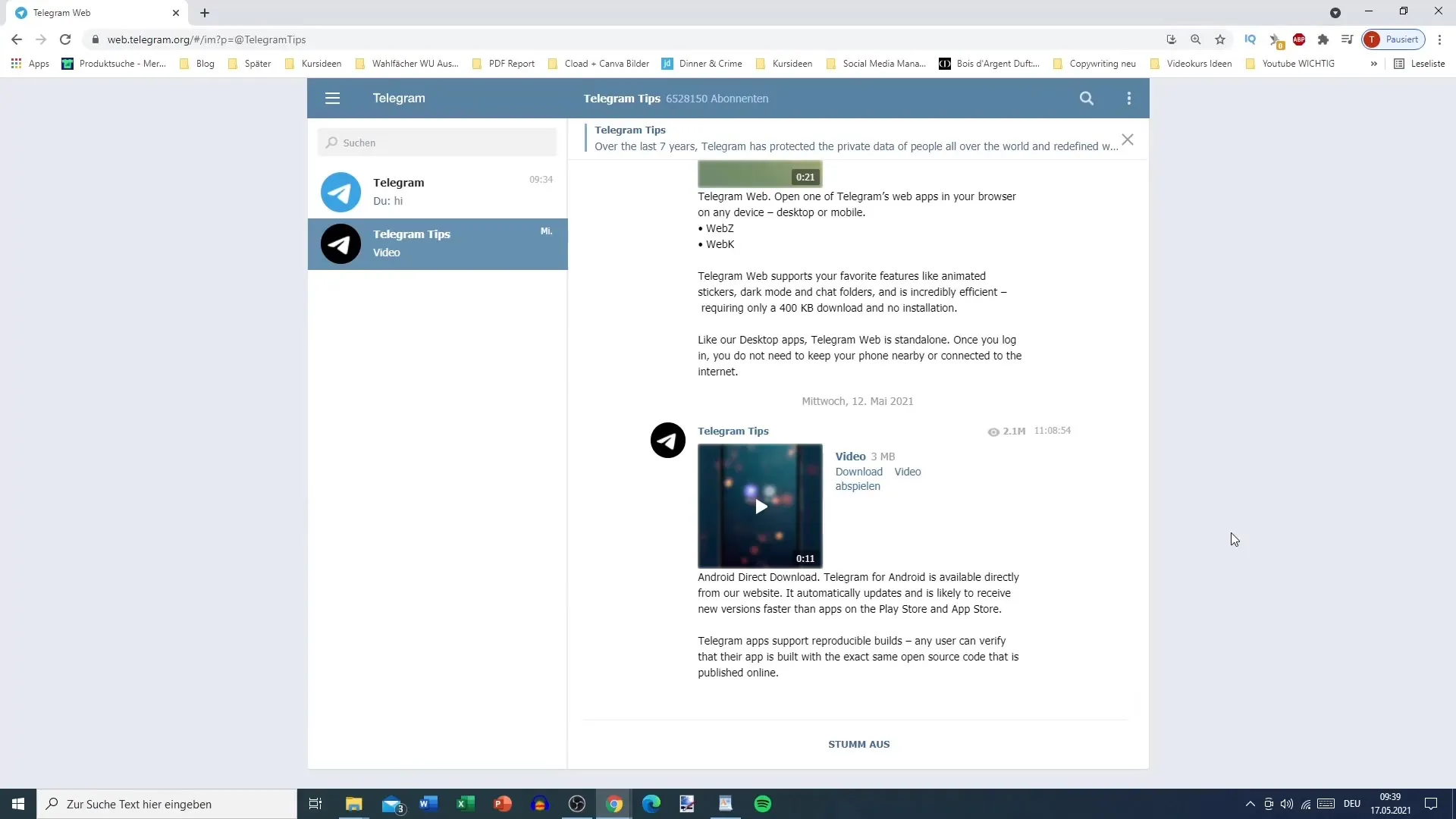The height and width of the screenshot is (819, 1456).
Task: Open Microsoft Edge from the taskbar
Action: point(651,804)
